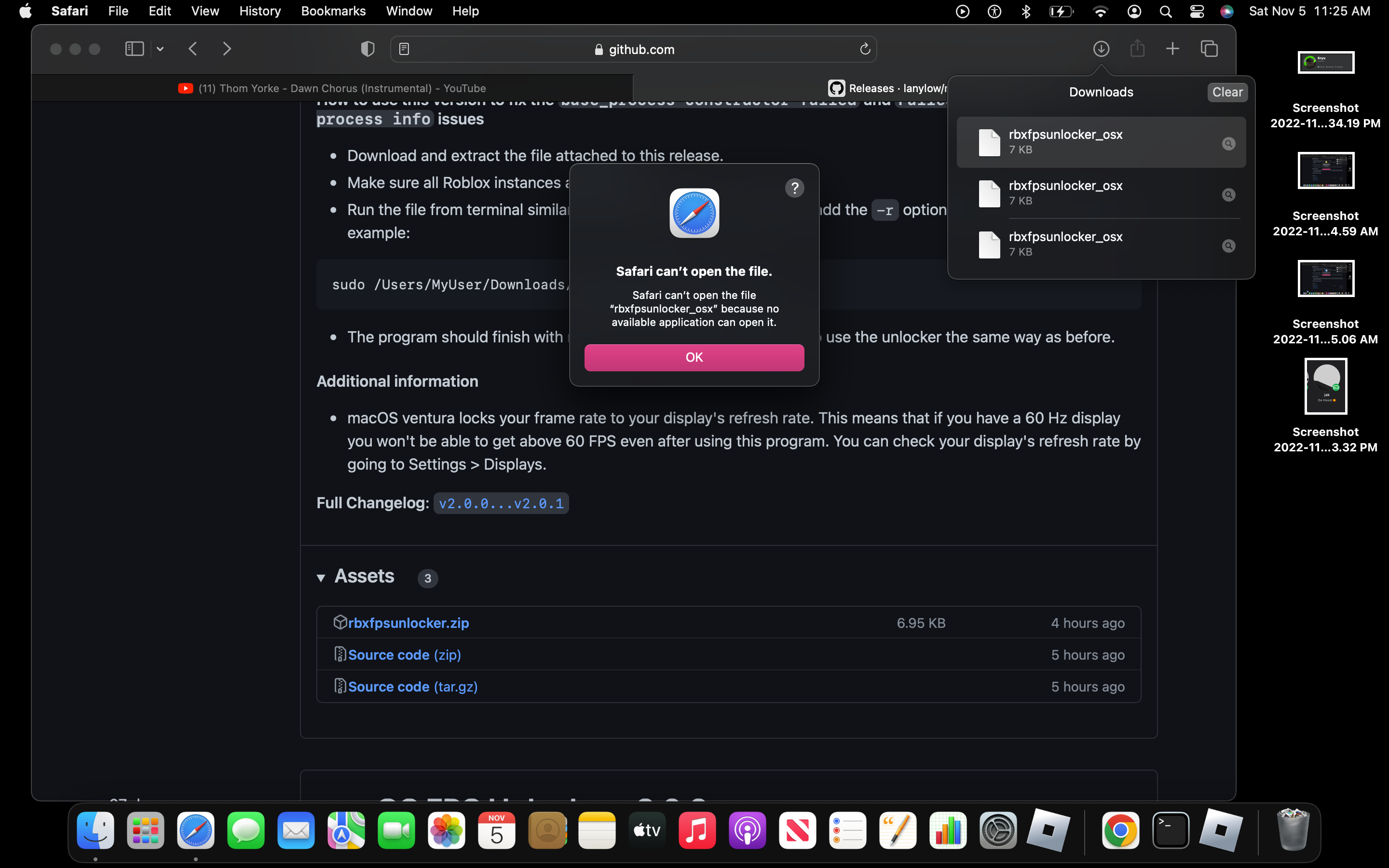Click the GitHub logo on the Releases tab
This screenshot has width=1389, height=868.
click(x=836, y=88)
